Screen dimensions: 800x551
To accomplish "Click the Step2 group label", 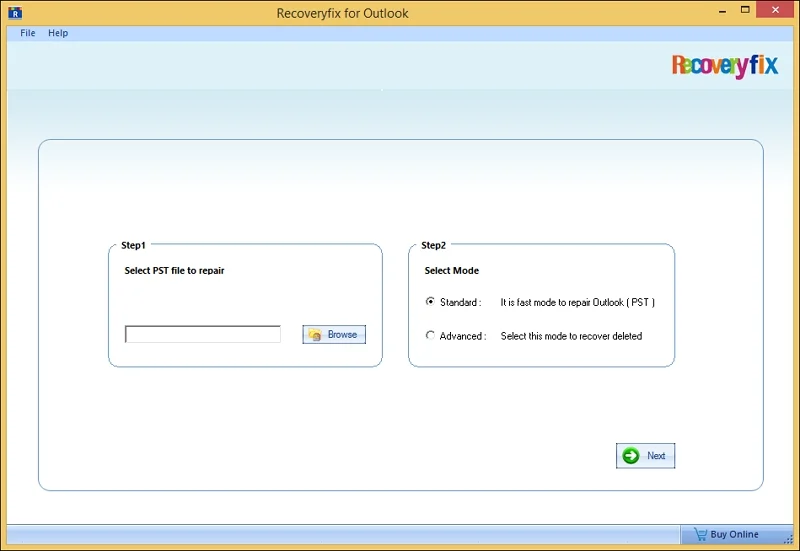I will pyautogui.click(x=433, y=245).
